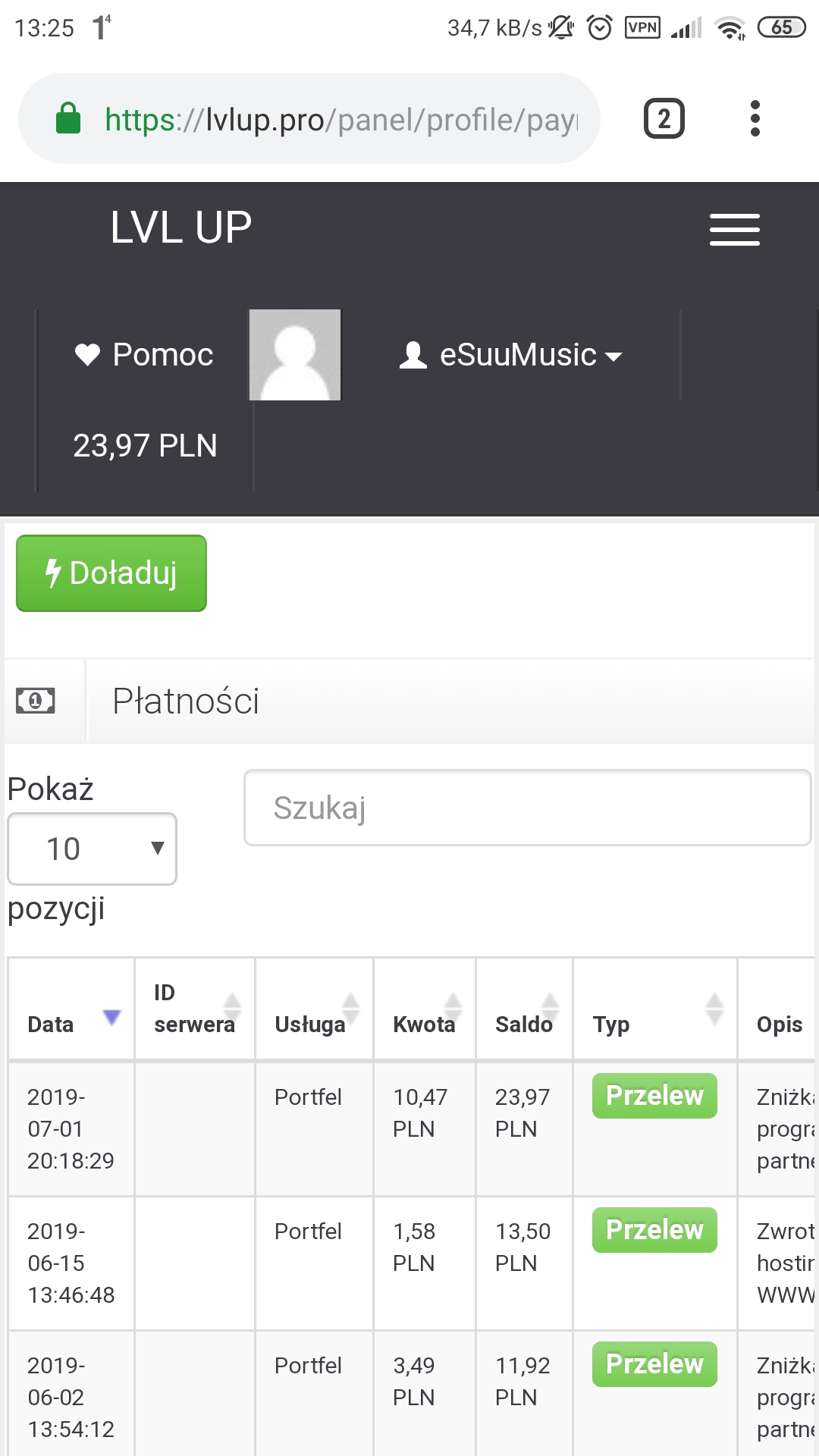The width and height of the screenshot is (819, 1456).
Task: Open Chrome's three-dot overflow menu
Action: pos(755,119)
